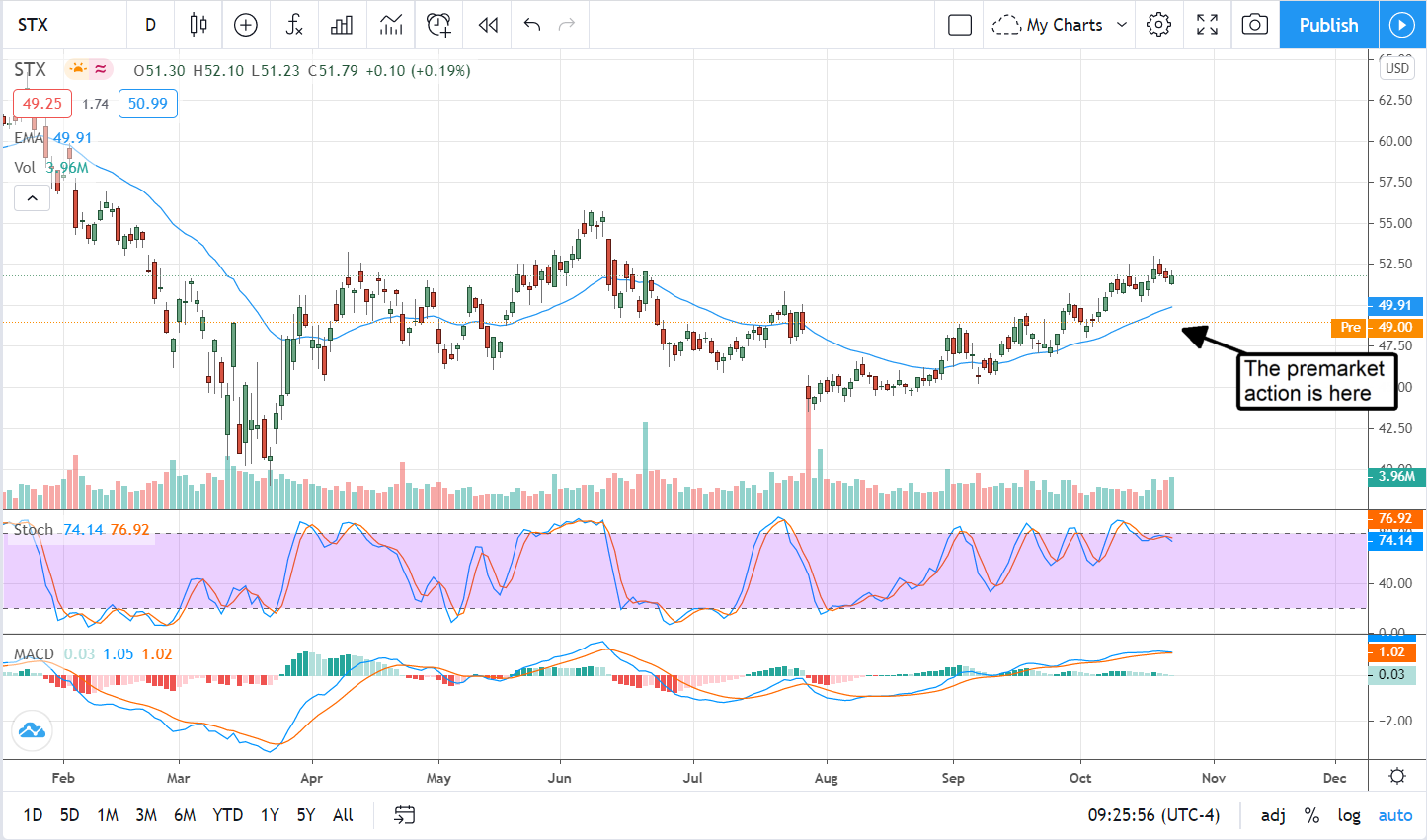The width and height of the screenshot is (1427, 840).
Task: Open the financials bar chart icon
Action: pos(342,25)
